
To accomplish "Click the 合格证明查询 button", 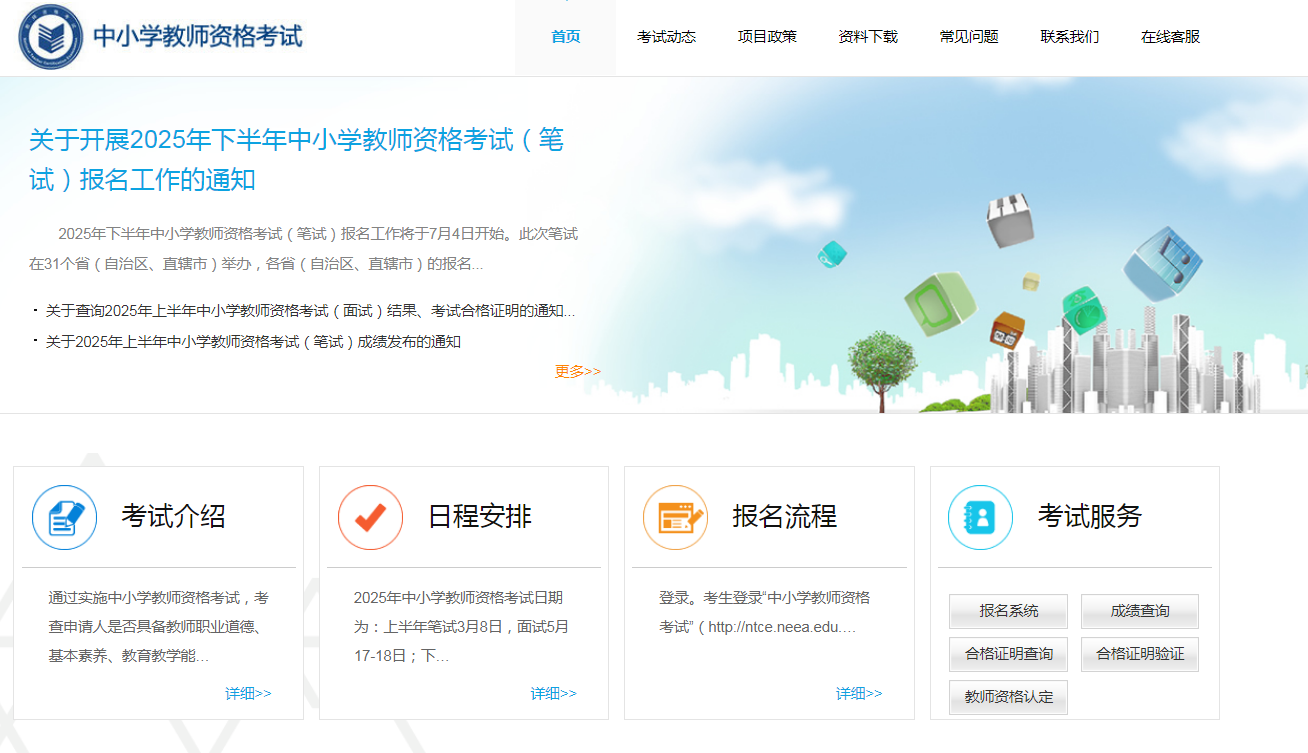I will pos(1008,654).
